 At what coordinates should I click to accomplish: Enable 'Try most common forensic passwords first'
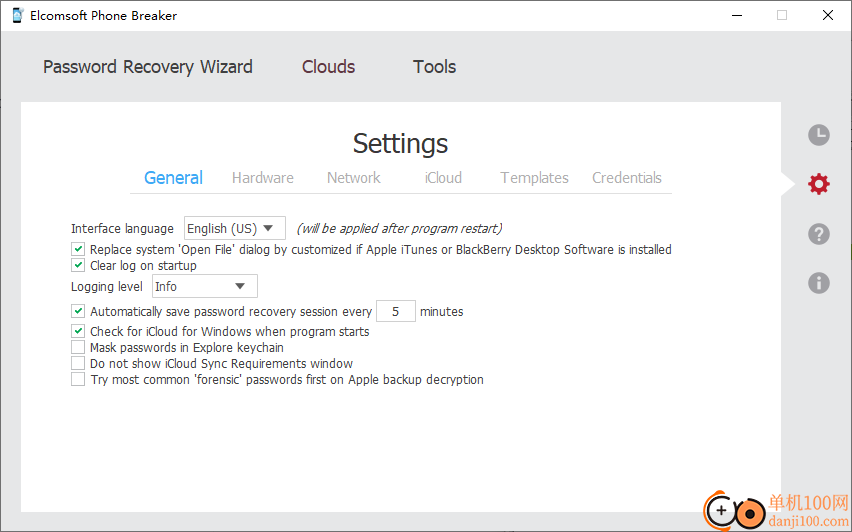78,379
